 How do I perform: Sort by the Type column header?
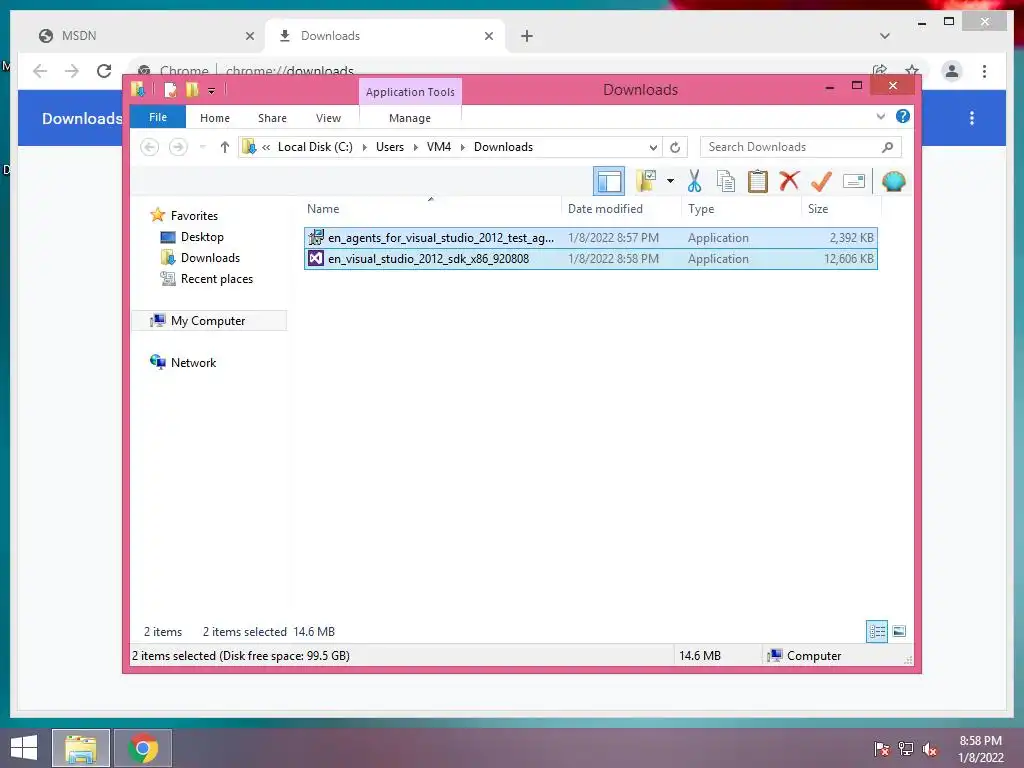point(741,209)
